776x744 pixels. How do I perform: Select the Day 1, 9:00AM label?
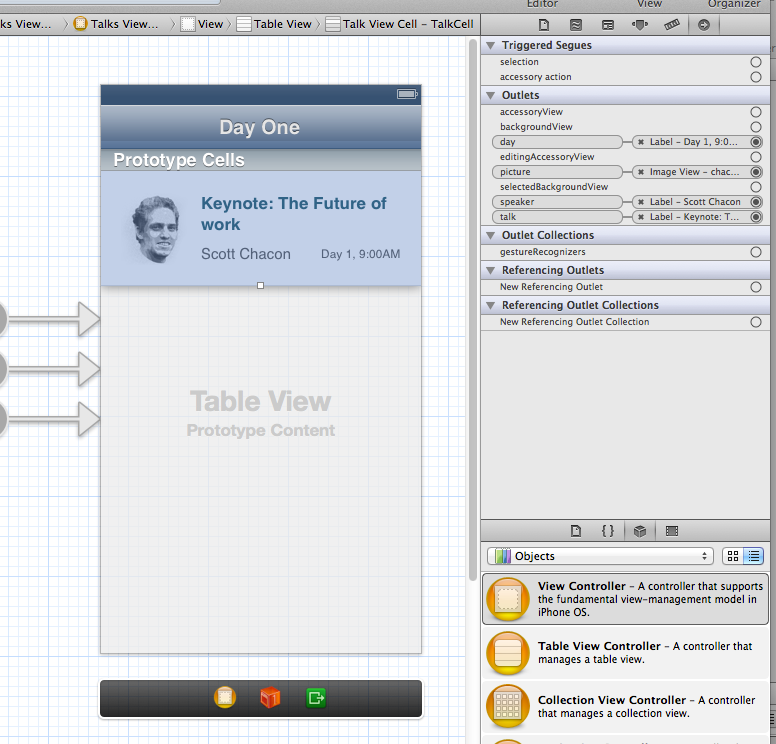[360, 254]
